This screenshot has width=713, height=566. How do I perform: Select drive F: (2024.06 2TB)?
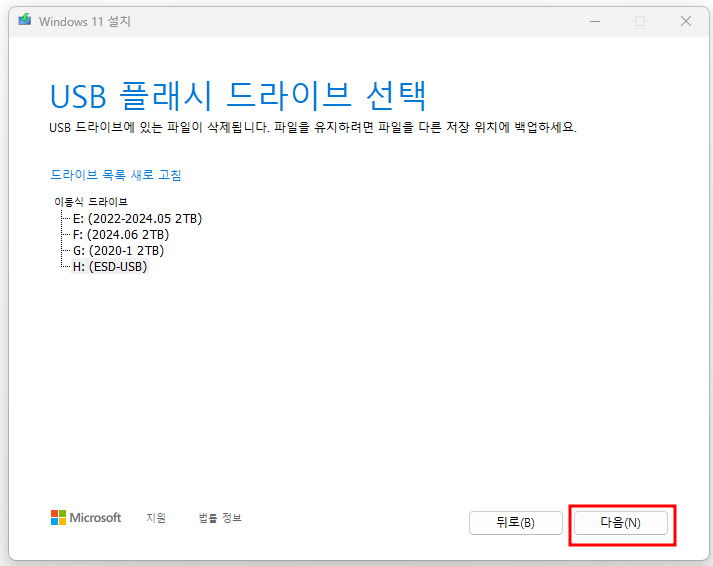(x=121, y=235)
